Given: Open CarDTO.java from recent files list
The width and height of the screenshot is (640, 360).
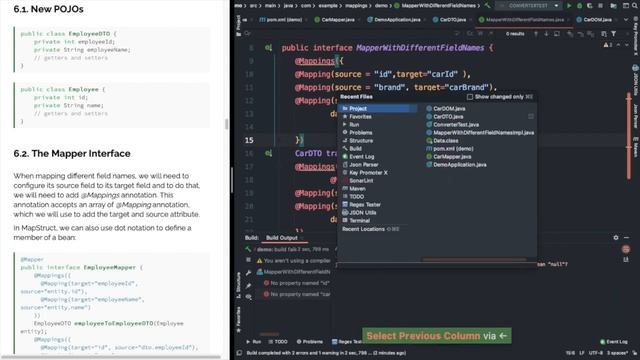Looking at the screenshot, I should (444, 117).
